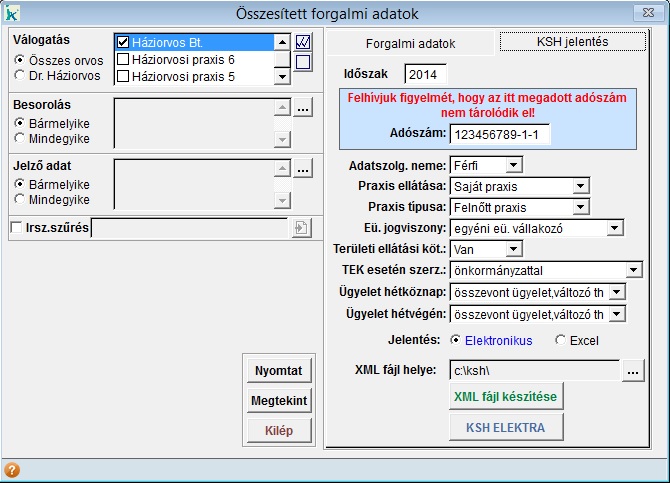Browse for XML fájl helye folder
This screenshot has height=483, width=670.
[631, 371]
